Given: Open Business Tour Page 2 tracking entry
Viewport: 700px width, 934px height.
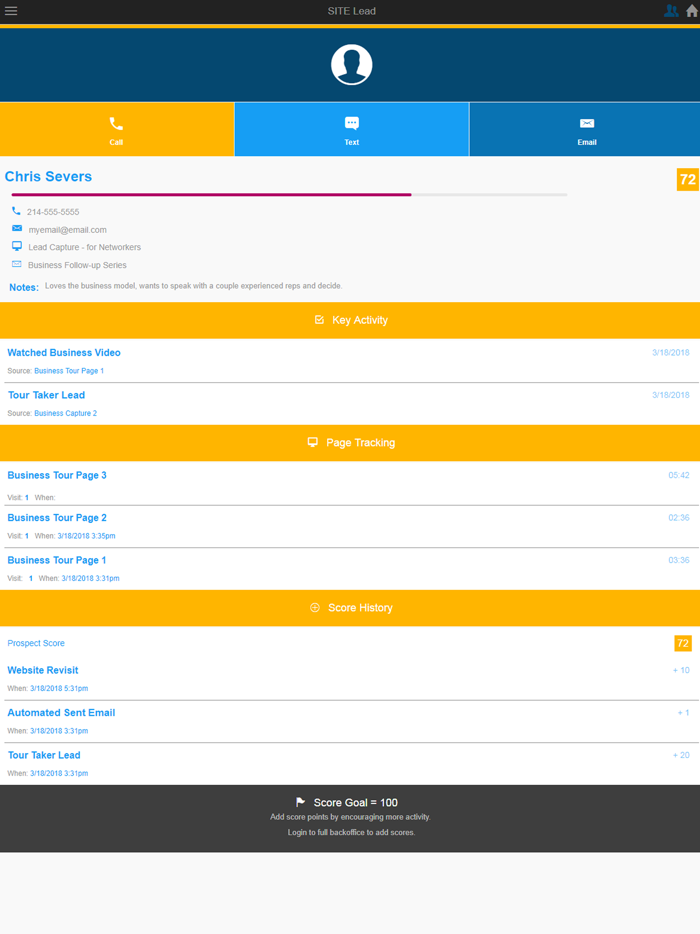Looking at the screenshot, I should (x=57, y=518).
